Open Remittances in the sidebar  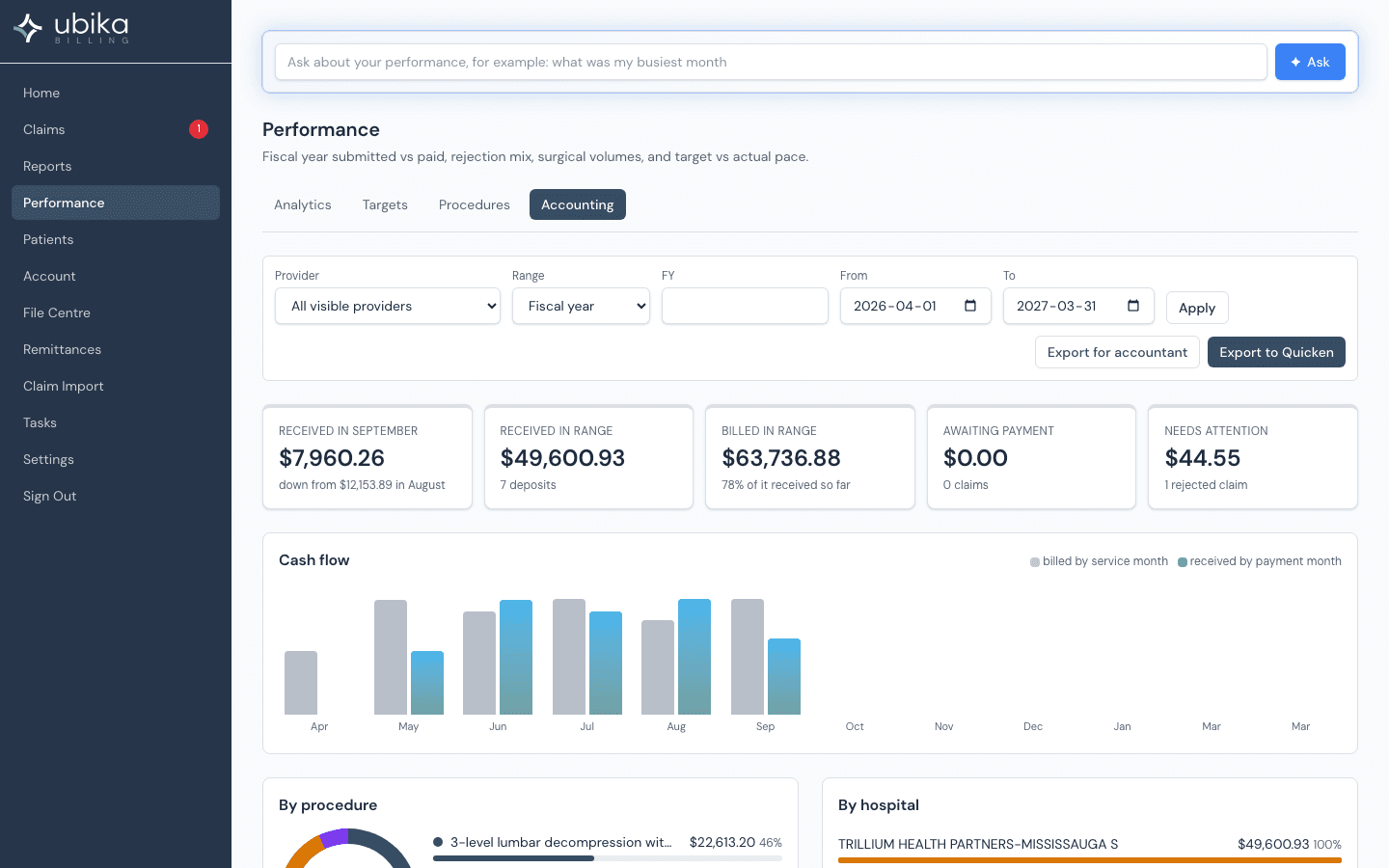[116, 349]
